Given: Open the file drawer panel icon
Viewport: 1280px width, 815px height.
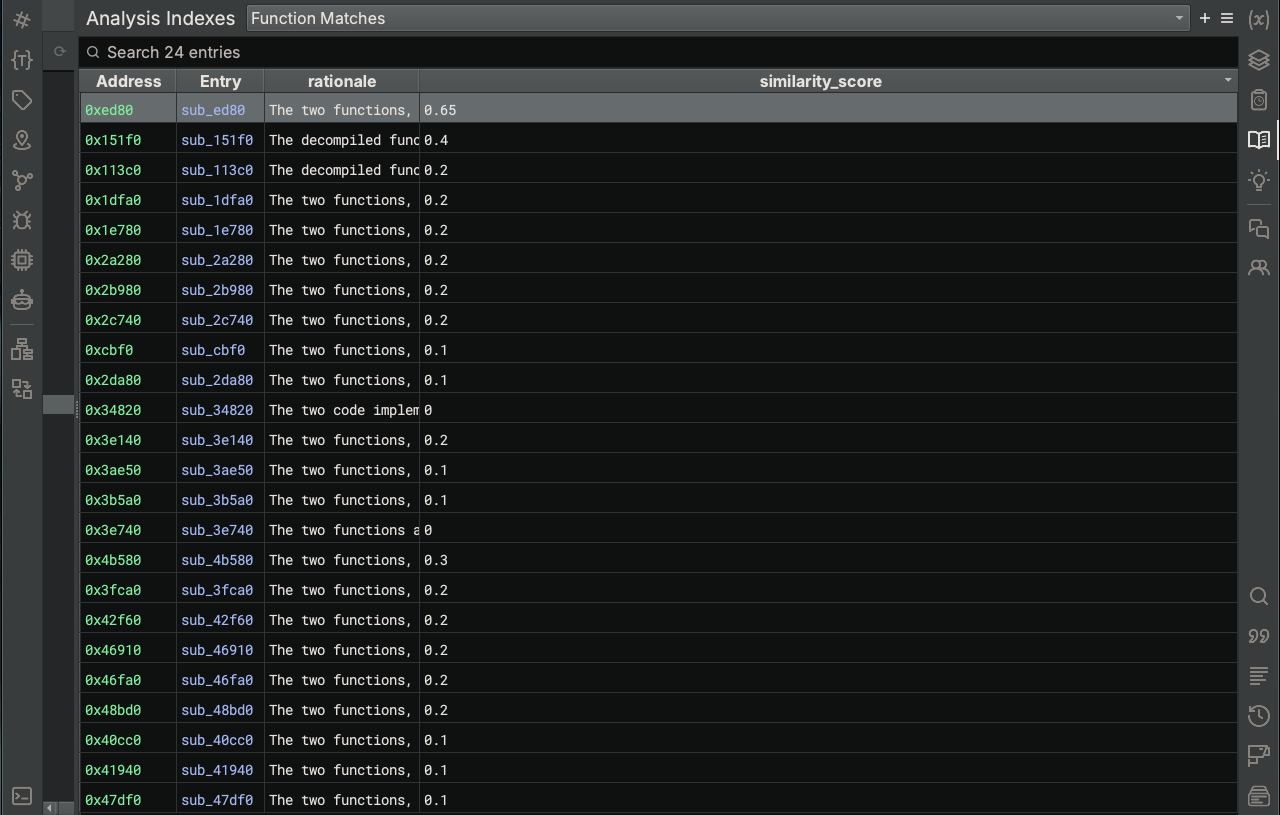Looking at the screenshot, I should tap(1259, 796).
